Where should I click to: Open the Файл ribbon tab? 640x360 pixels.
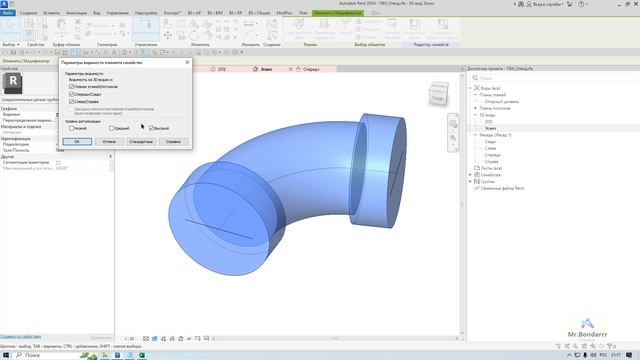[x=8, y=13]
